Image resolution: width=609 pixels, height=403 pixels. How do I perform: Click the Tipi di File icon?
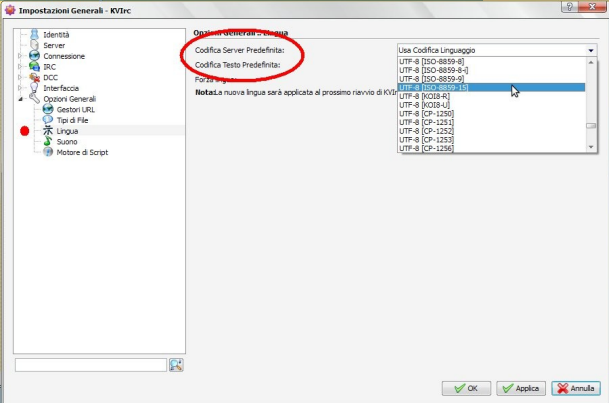[x=48, y=120]
